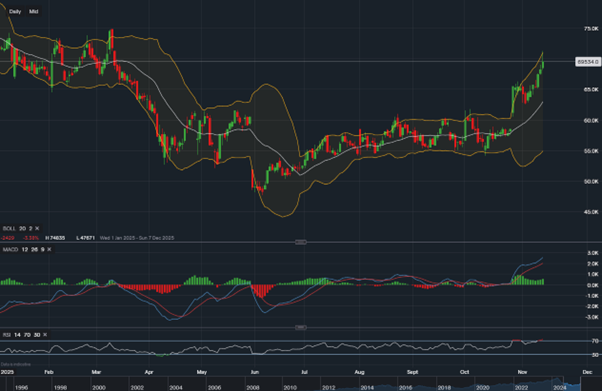Jump to 2004 in history navigator
Screen dimensions: 602x391
pyautogui.click(x=176, y=388)
